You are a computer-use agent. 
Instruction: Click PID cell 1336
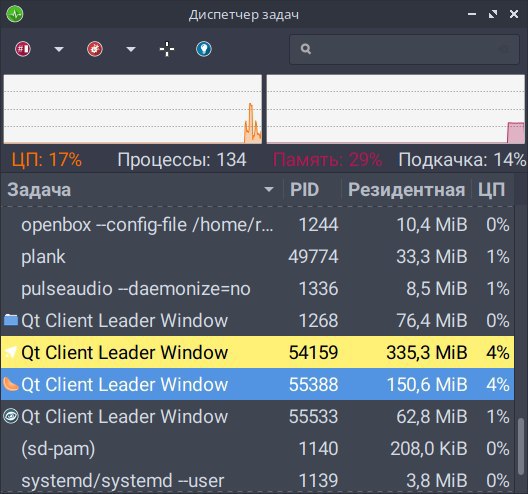pyautogui.click(x=319, y=289)
